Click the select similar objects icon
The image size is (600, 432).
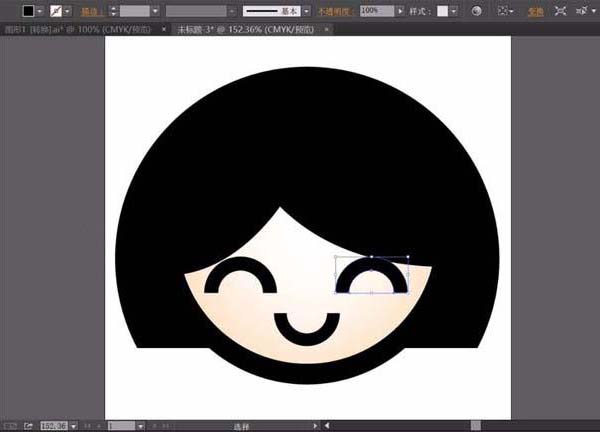pos(584,10)
